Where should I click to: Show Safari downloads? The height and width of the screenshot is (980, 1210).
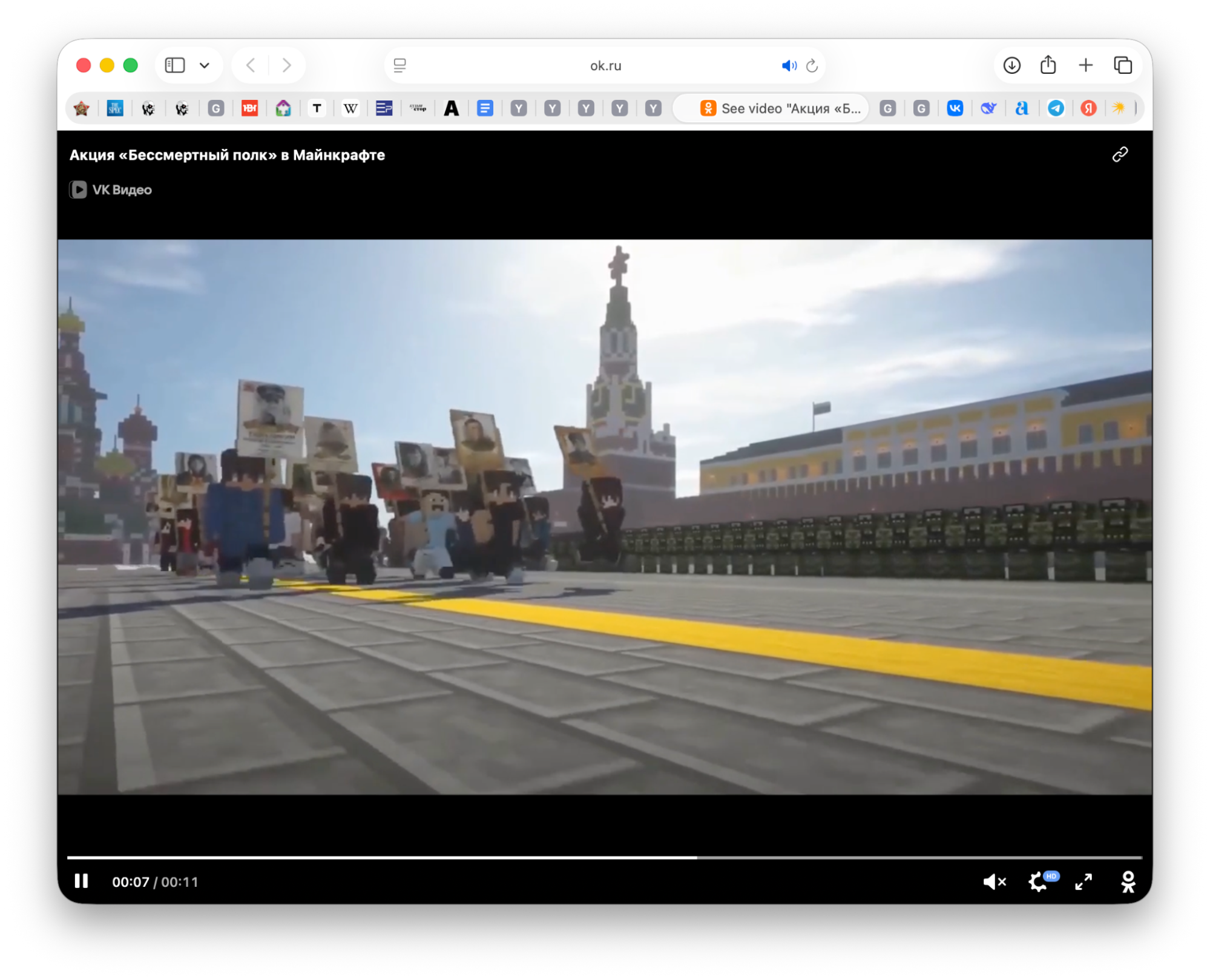pyautogui.click(x=1011, y=65)
